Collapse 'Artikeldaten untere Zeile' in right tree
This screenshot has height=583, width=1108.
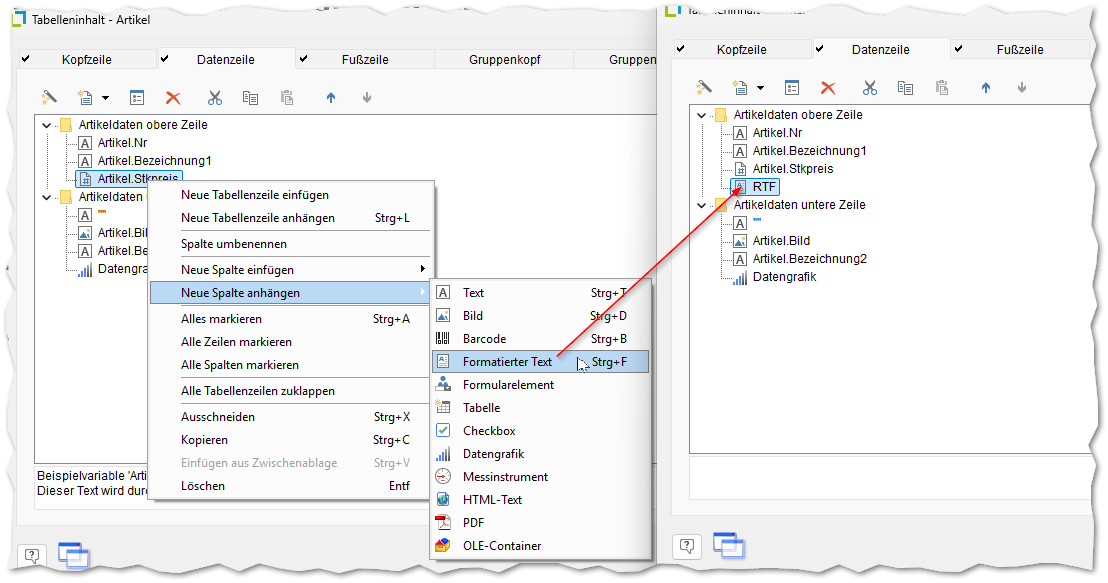pos(701,205)
